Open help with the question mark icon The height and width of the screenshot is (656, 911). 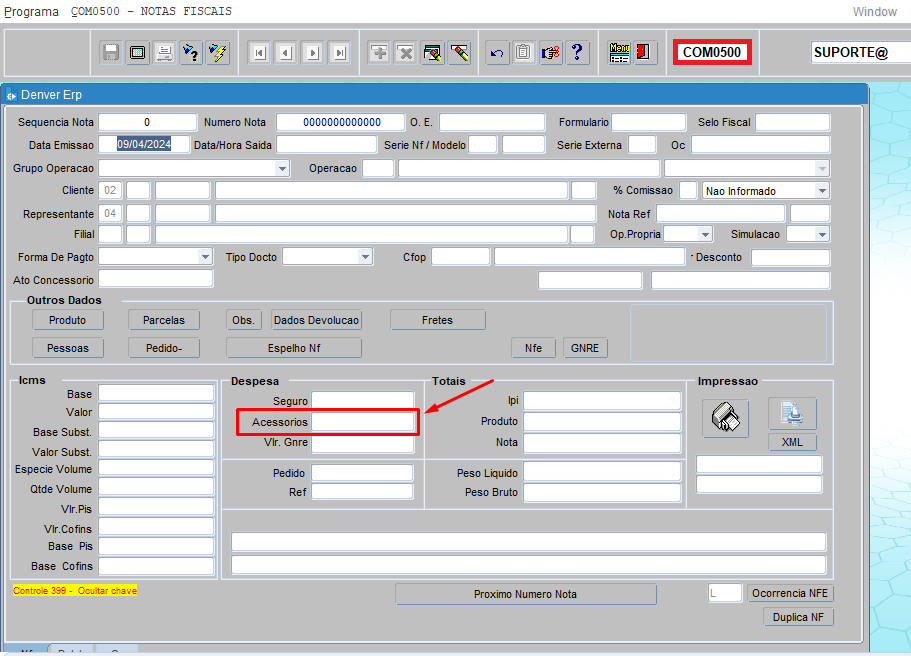click(x=578, y=53)
